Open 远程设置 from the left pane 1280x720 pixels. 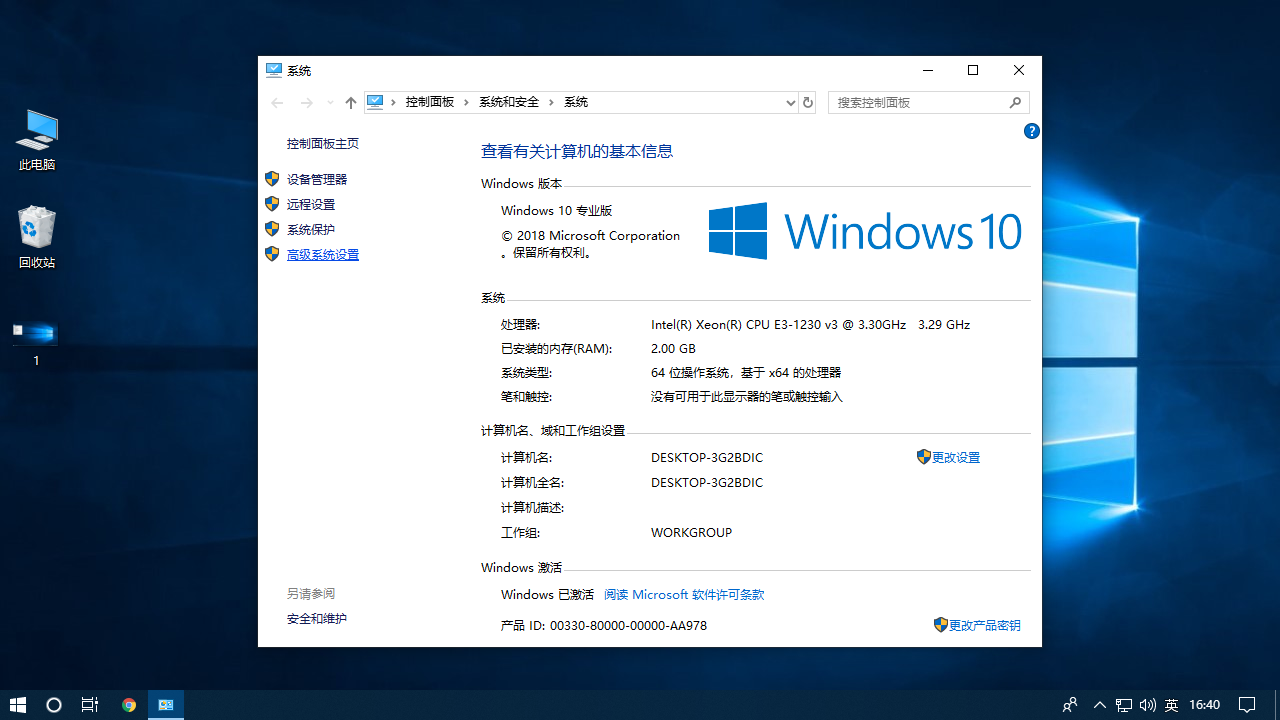click(x=311, y=205)
